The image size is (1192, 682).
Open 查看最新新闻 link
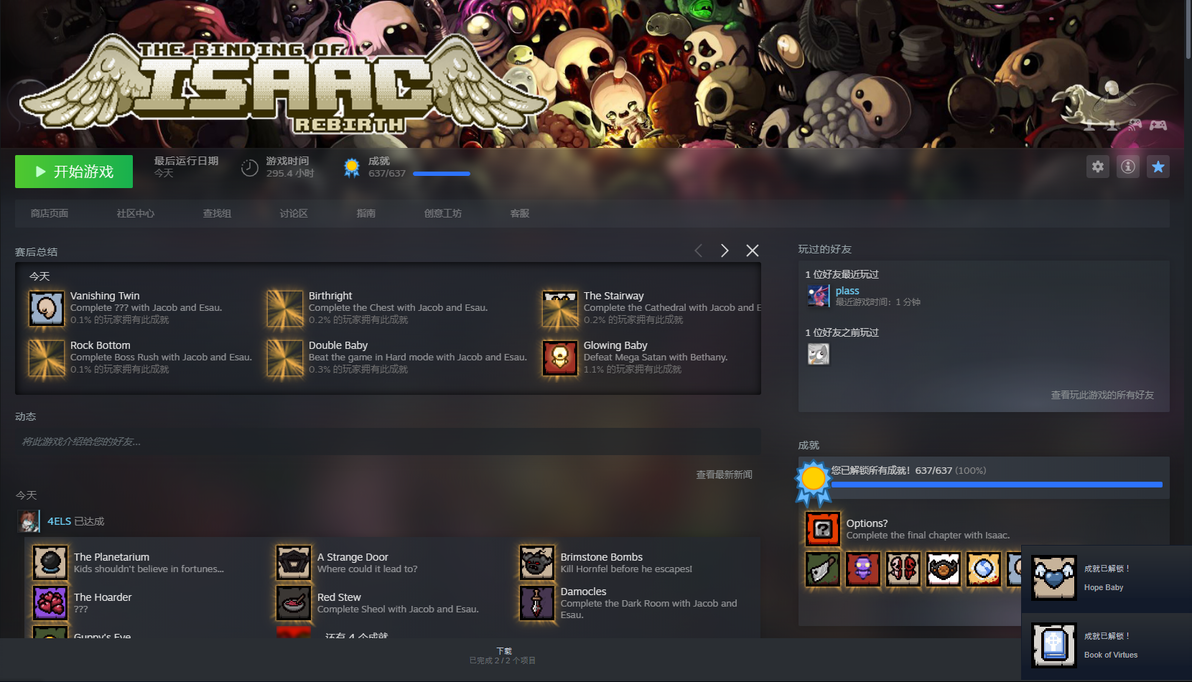click(724, 474)
